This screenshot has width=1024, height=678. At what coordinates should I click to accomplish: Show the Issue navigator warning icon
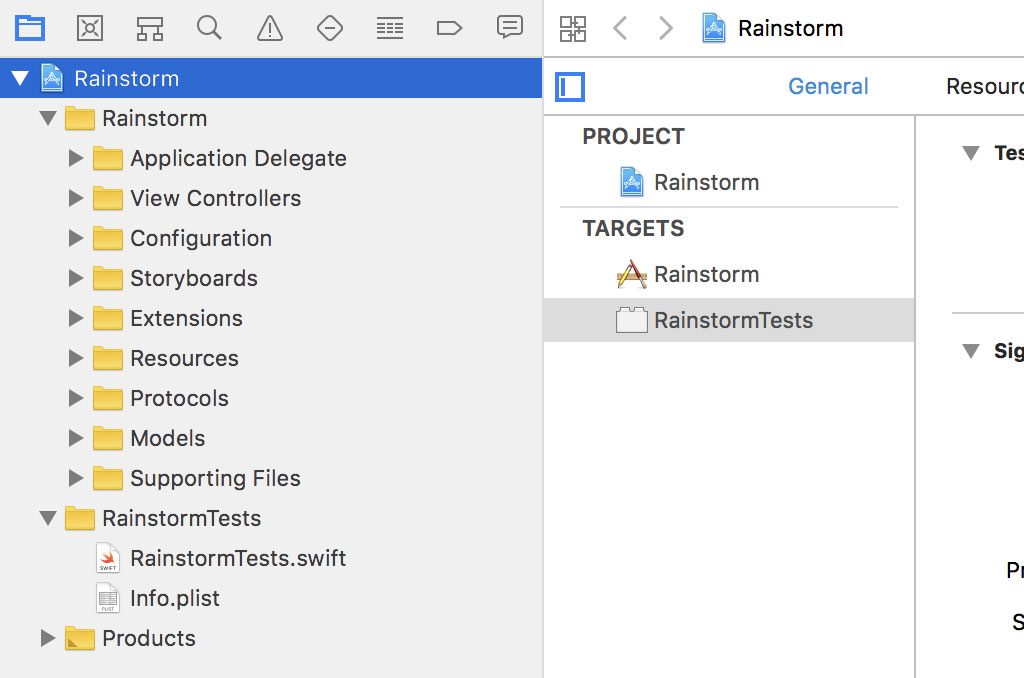[x=269, y=28]
